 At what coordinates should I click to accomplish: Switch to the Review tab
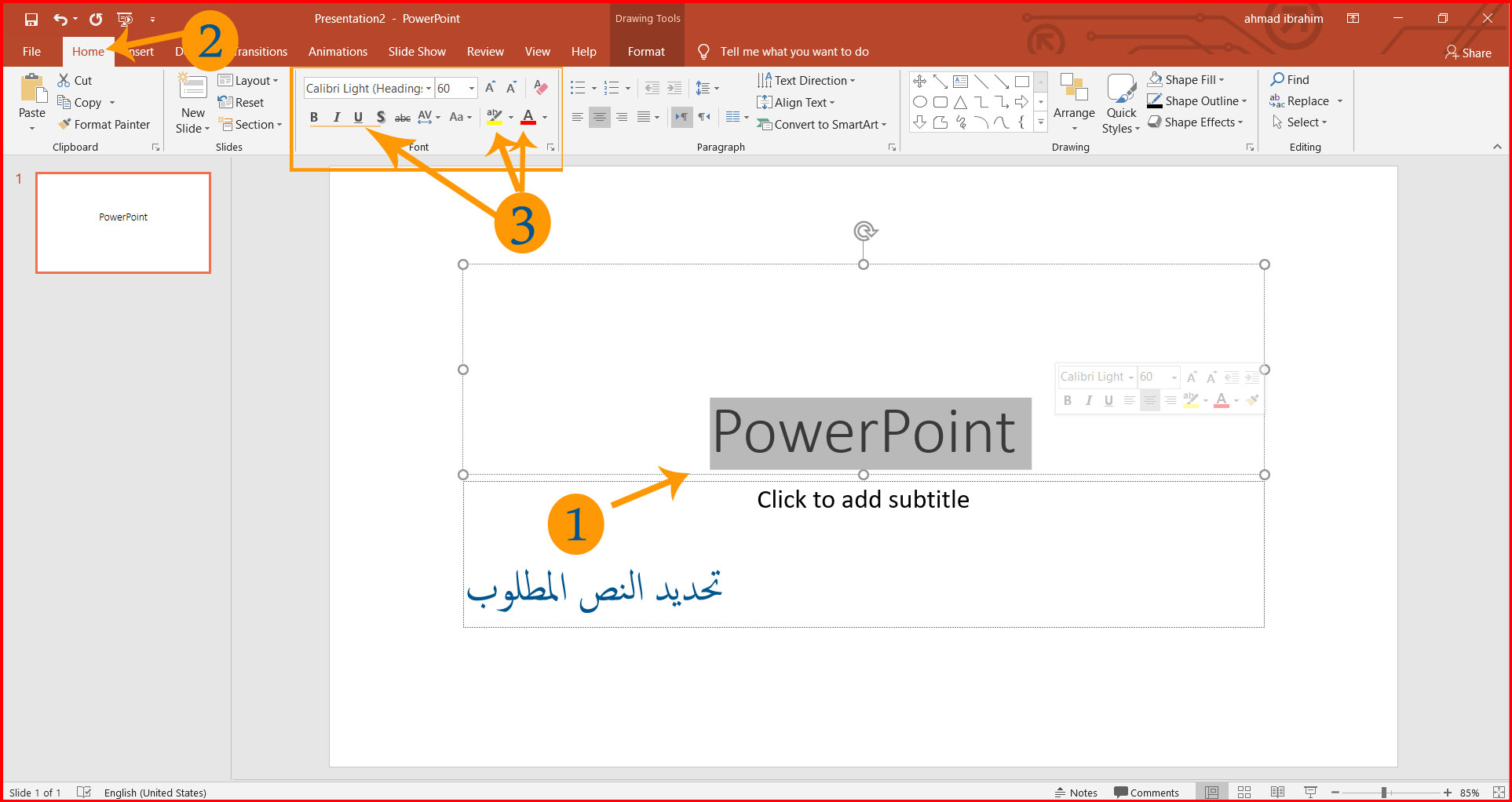click(485, 52)
